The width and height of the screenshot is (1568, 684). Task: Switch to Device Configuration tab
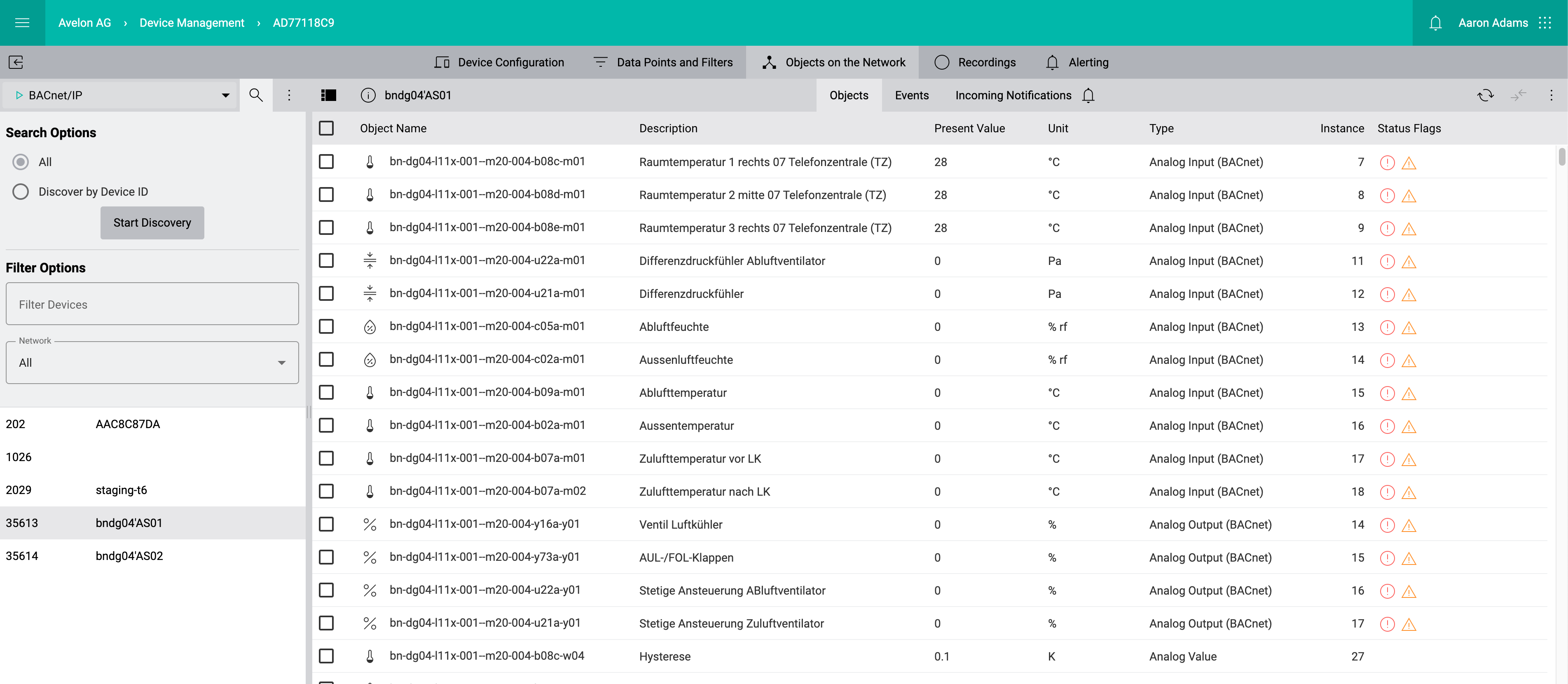click(x=499, y=62)
